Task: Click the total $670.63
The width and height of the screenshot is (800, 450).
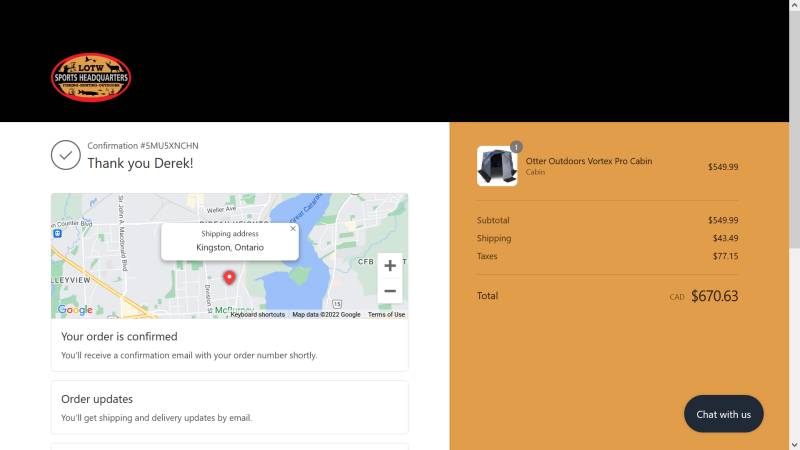Action: click(714, 296)
